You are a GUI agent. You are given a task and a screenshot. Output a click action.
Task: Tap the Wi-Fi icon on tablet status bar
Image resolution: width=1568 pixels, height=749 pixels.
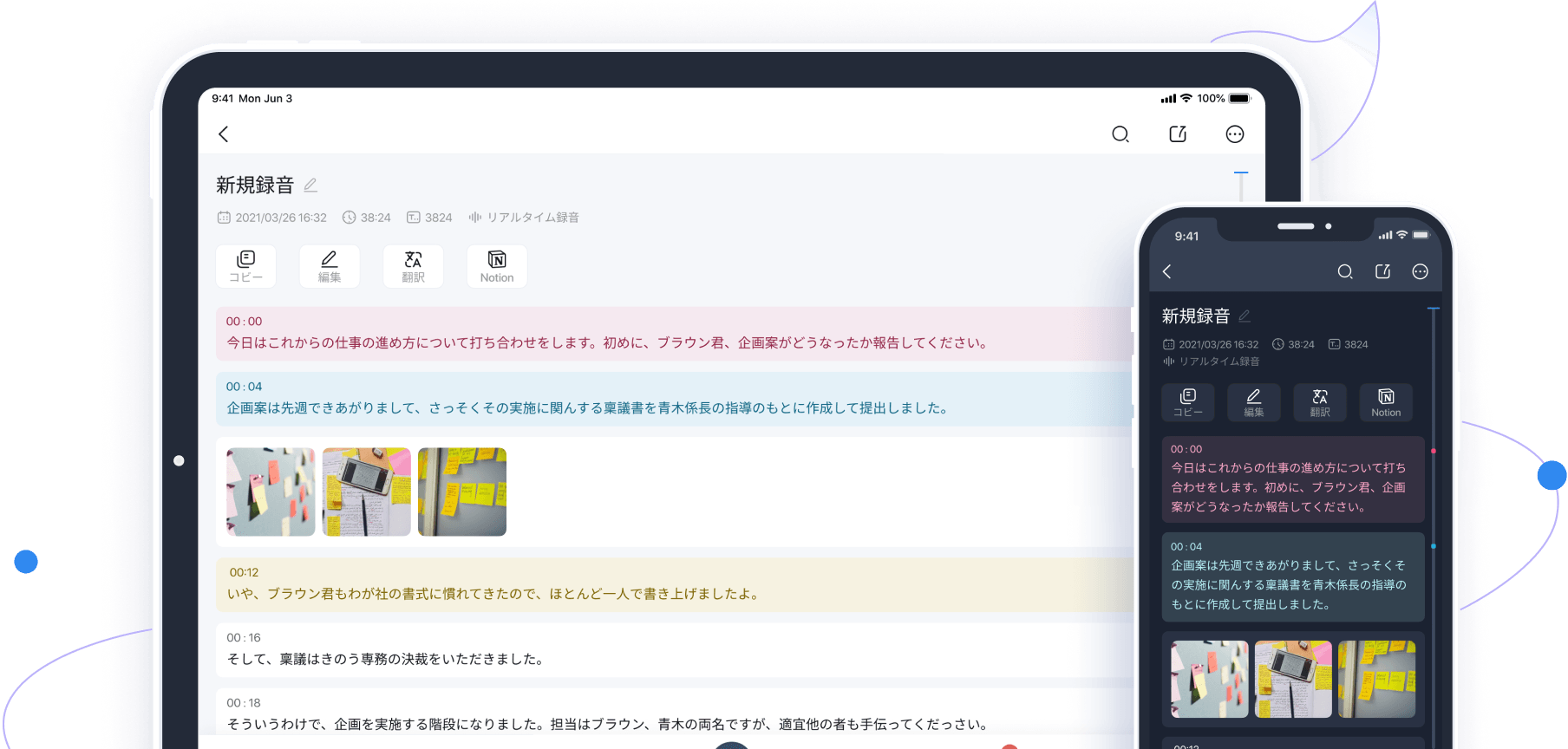[1186, 99]
